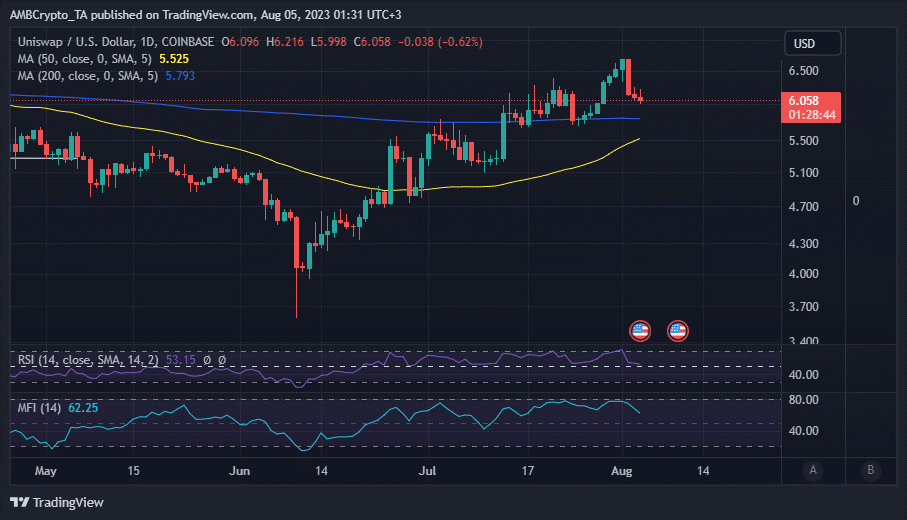Click the 5.100 price axis label
This screenshot has width=907, height=520.
click(x=803, y=172)
